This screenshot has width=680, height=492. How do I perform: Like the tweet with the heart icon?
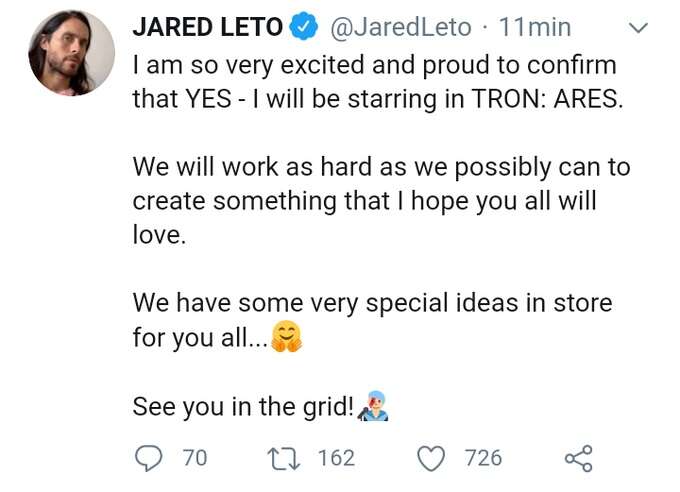coord(430,458)
